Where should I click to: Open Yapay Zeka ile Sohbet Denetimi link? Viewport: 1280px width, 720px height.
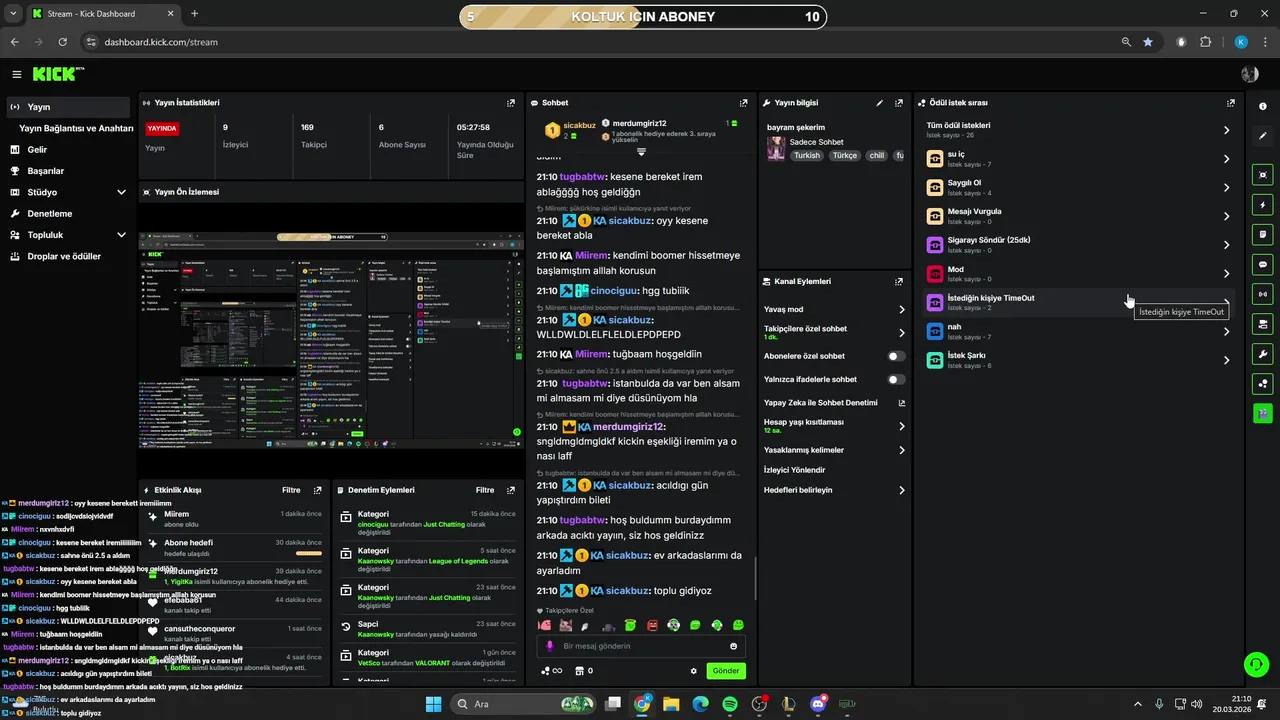tap(833, 403)
